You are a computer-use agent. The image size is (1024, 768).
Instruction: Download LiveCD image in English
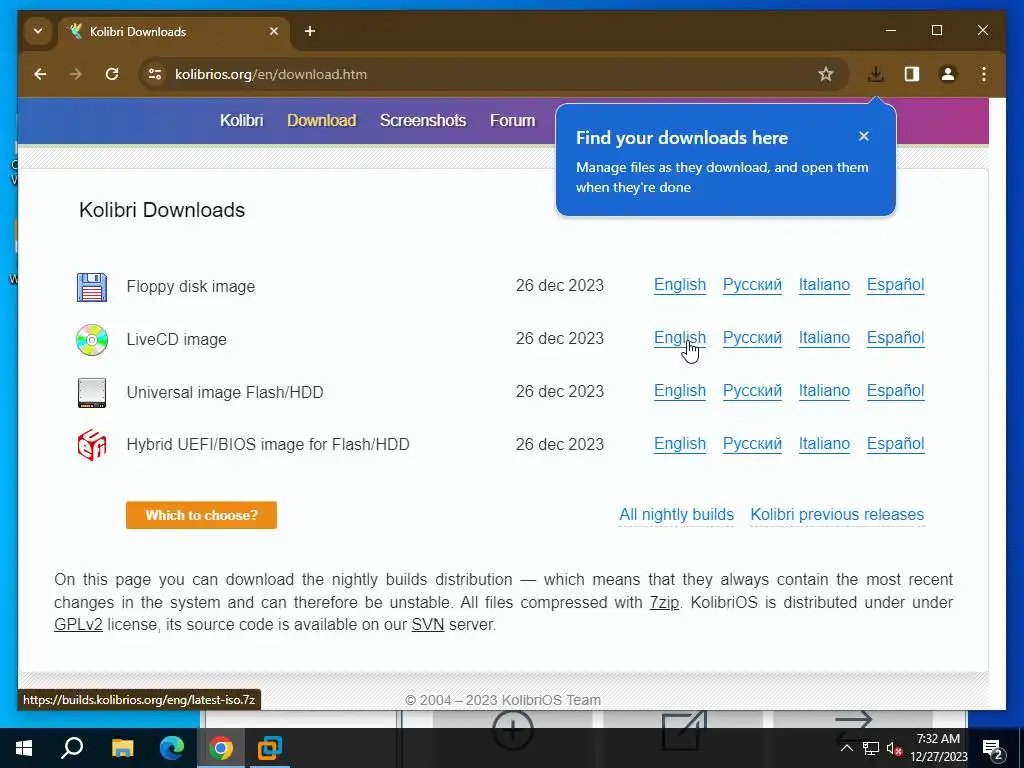[680, 338]
